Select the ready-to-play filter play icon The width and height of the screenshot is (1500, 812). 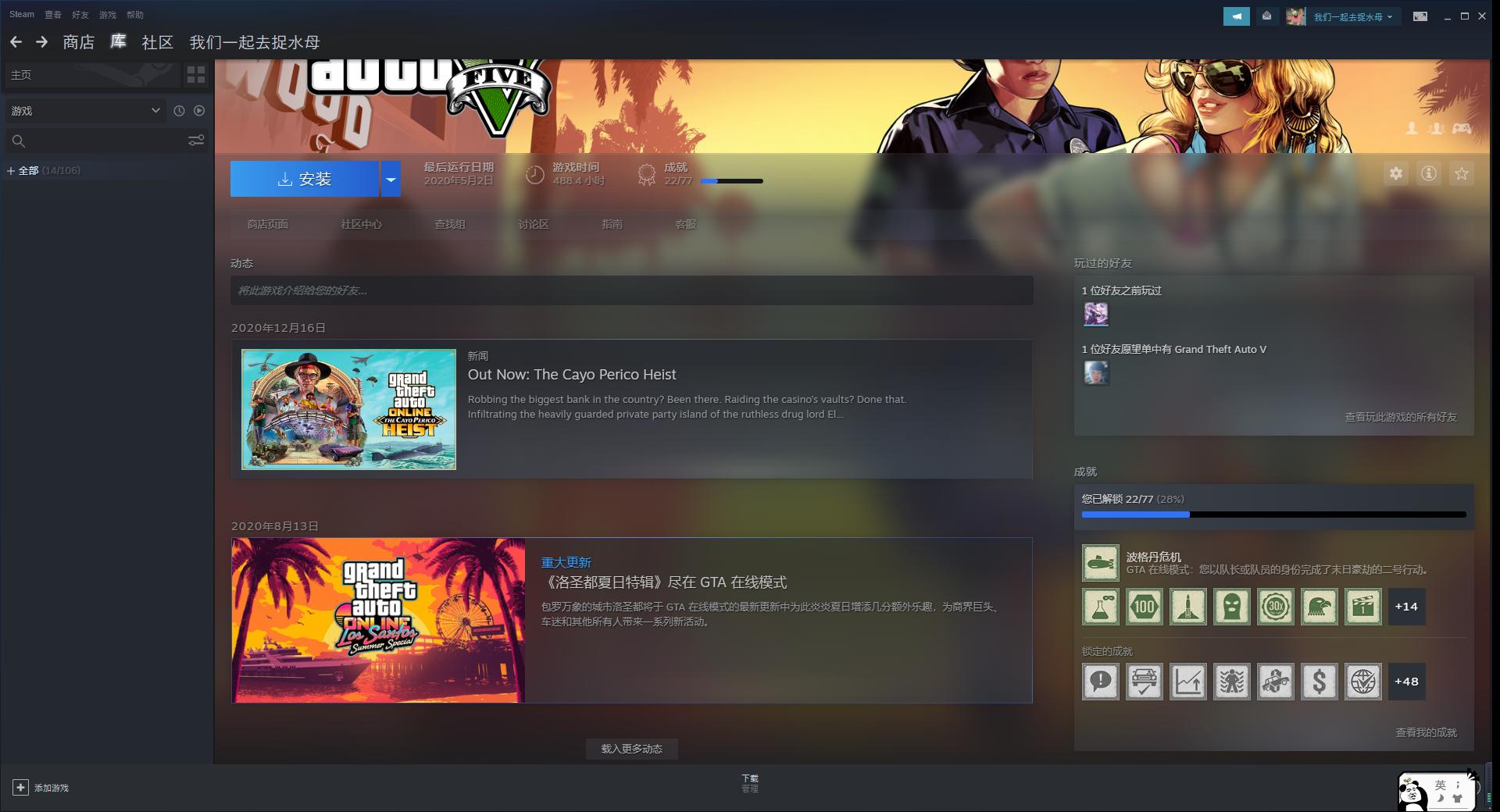click(x=200, y=111)
